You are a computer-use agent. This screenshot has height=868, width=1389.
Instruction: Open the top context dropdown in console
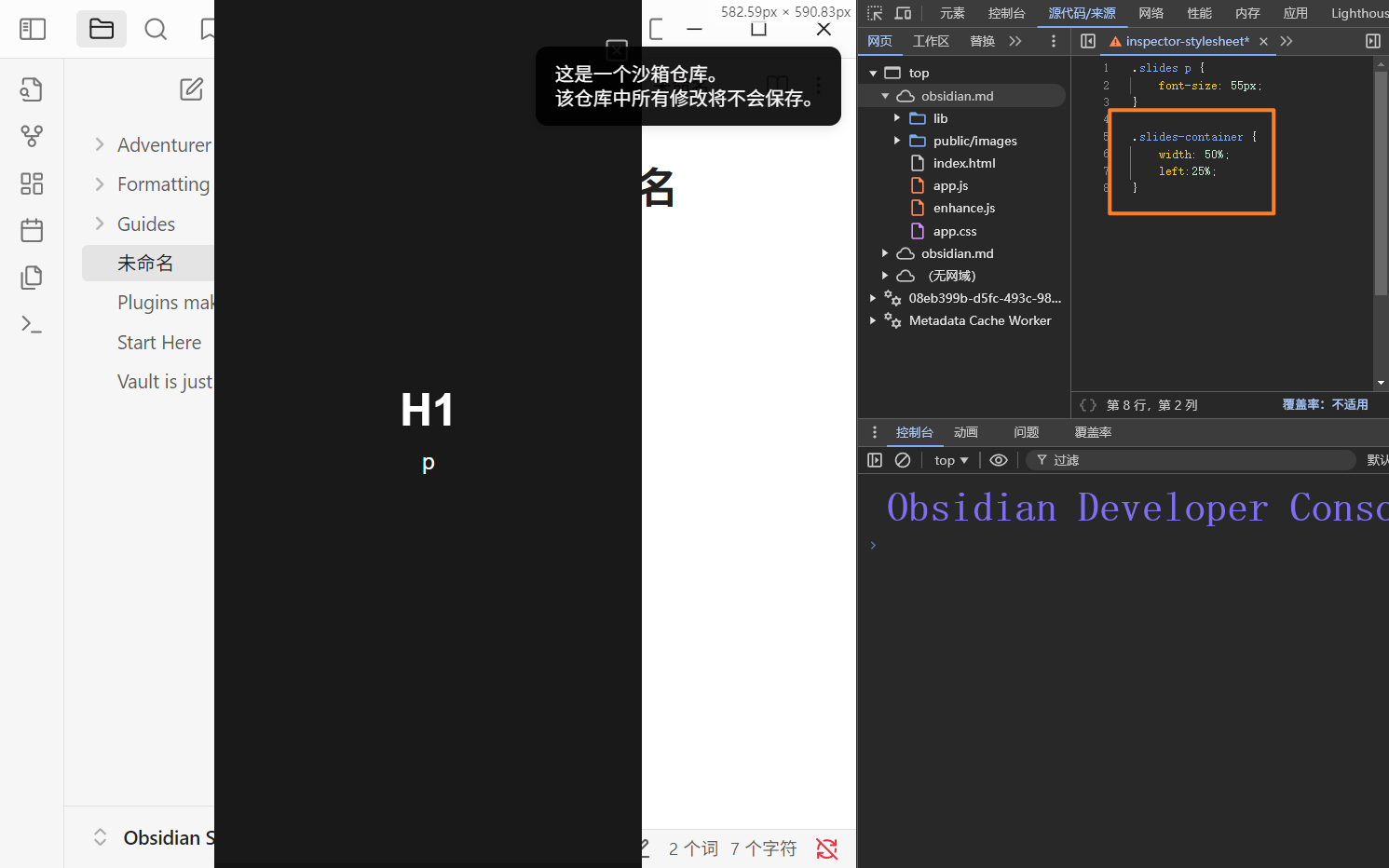point(951,460)
